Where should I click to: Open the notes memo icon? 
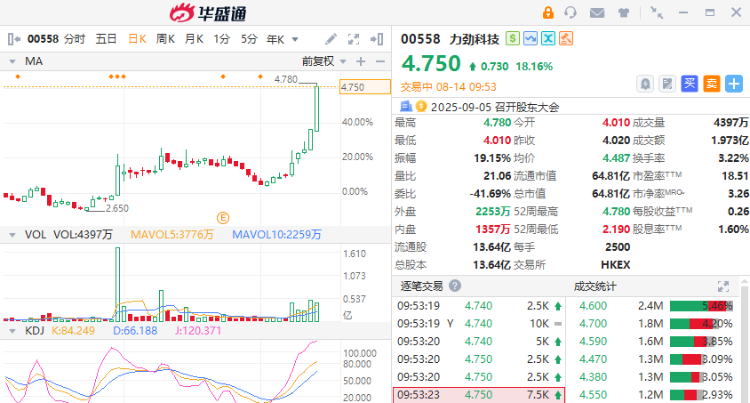(x=667, y=84)
